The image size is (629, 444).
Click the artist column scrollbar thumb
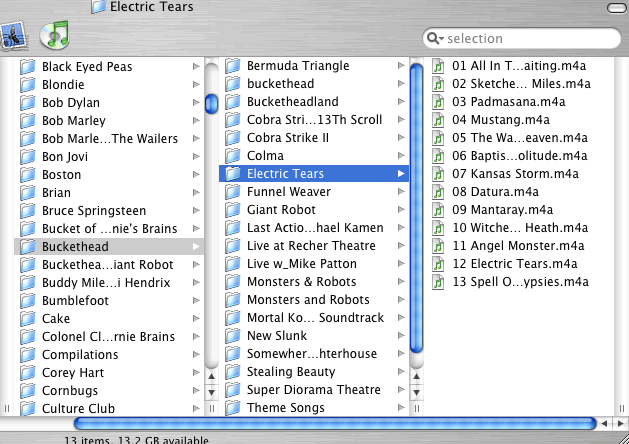click(x=211, y=103)
